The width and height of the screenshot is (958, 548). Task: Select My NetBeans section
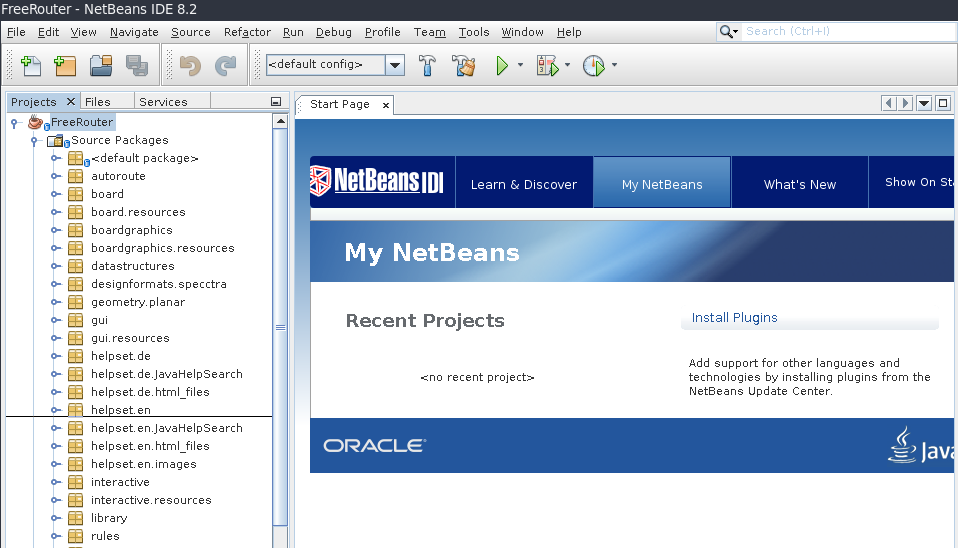click(x=662, y=184)
